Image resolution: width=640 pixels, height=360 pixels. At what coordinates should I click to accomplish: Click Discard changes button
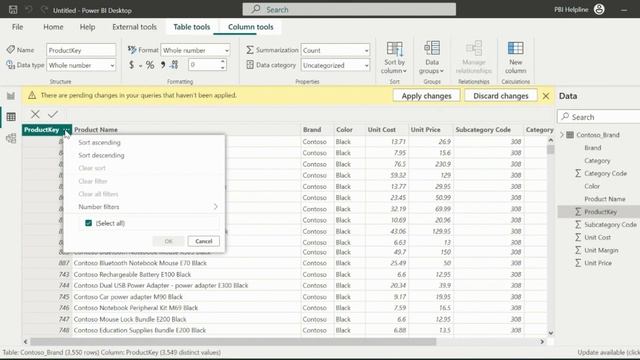coord(500,96)
